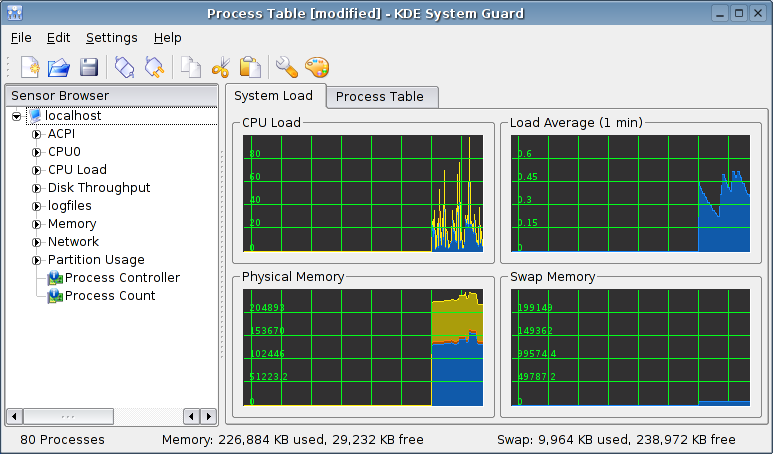
Task: Click the Copy toolbar icon
Action: (x=191, y=67)
